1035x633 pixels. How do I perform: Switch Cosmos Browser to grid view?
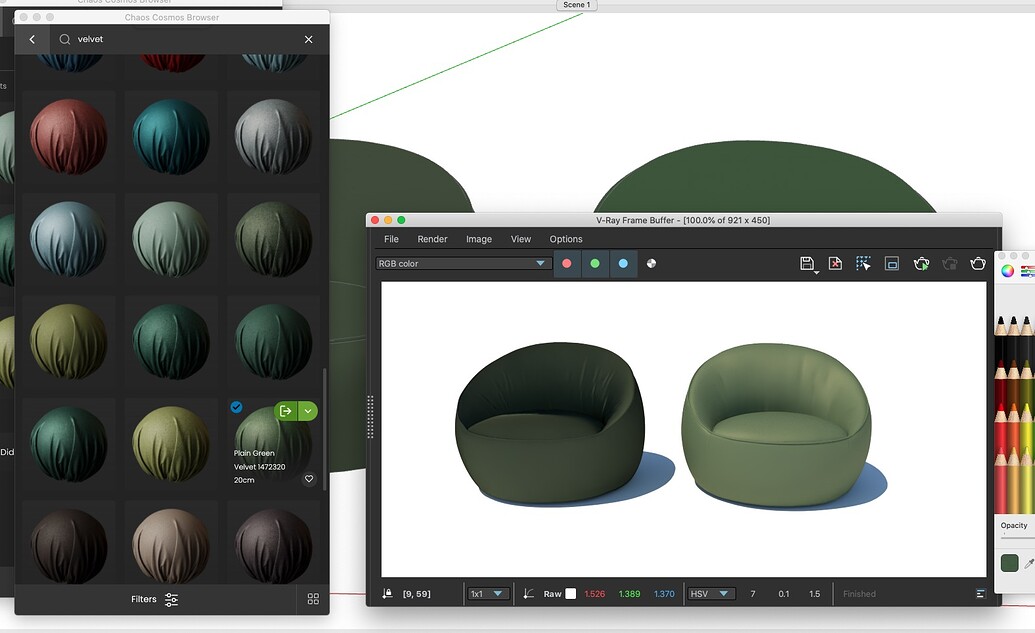pyautogui.click(x=313, y=598)
